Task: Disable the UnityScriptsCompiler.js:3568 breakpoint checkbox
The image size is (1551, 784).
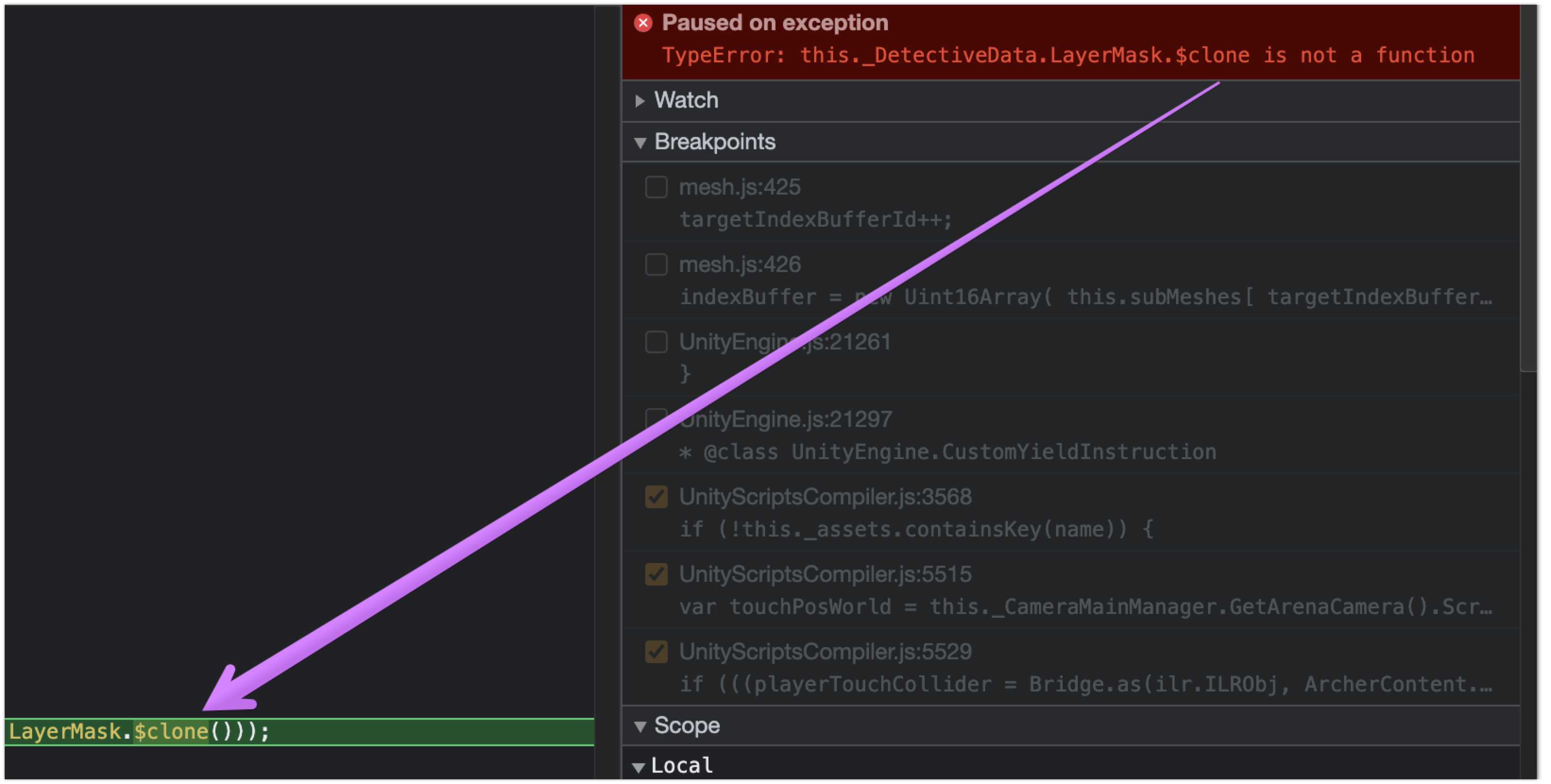Action: (656, 497)
